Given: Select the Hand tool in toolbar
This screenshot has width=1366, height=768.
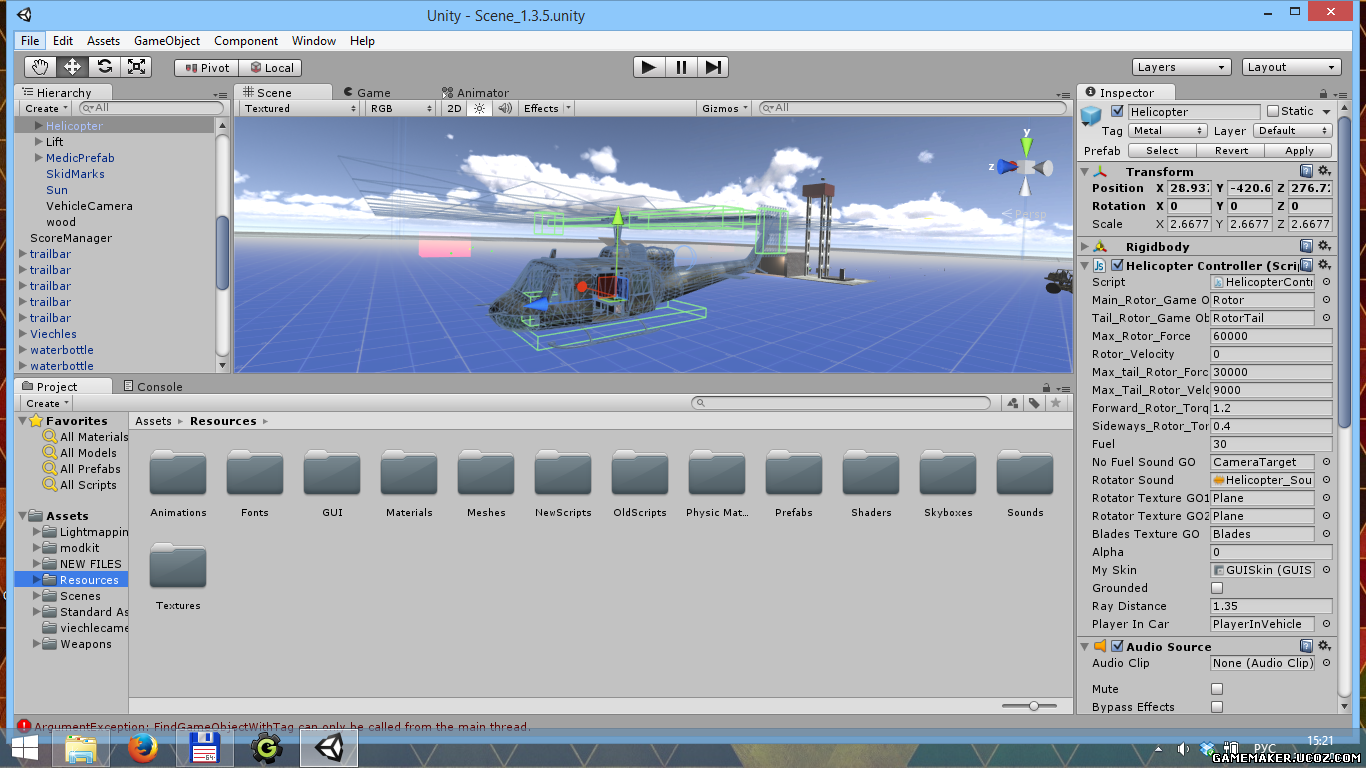Looking at the screenshot, I should pos(40,67).
